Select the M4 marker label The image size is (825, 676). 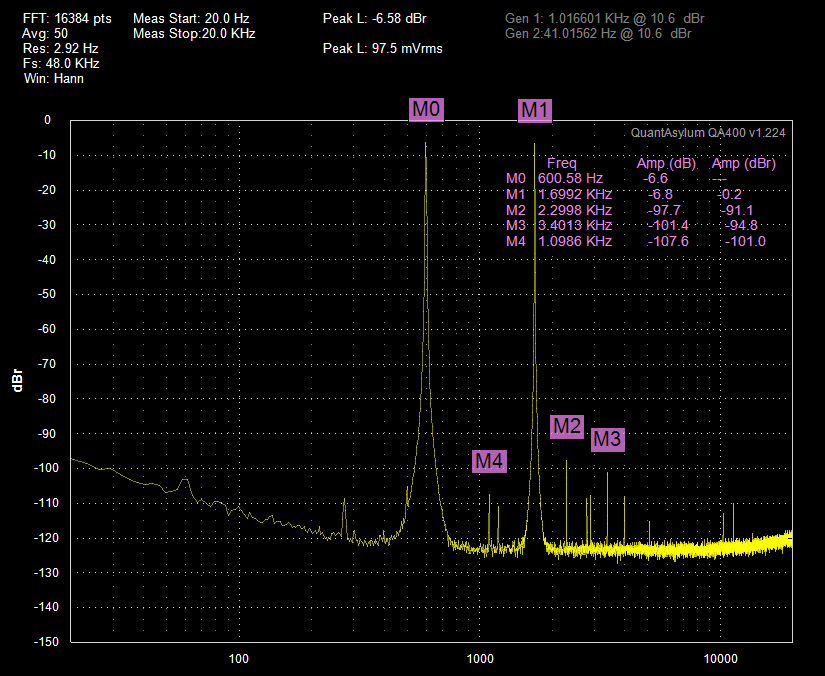(489, 461)
